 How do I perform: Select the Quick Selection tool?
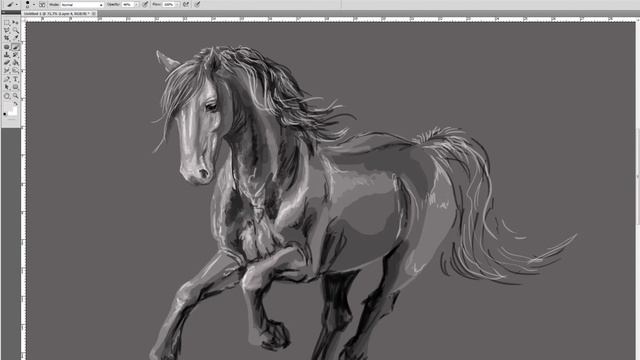point(16,30)
